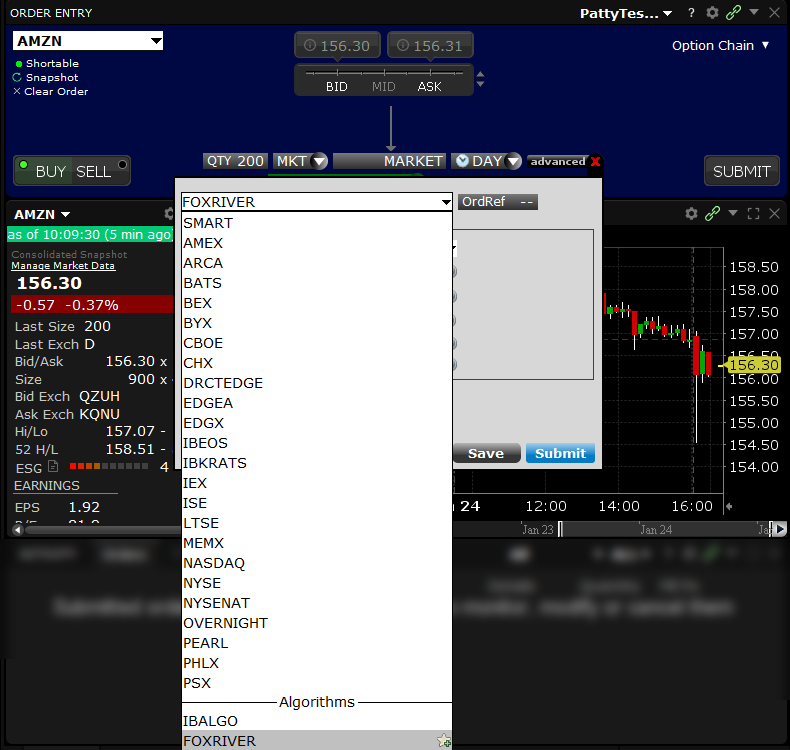Select PEARL from the destination list
Viewport: 790px width, 750px height.
[x=316, y=643]
